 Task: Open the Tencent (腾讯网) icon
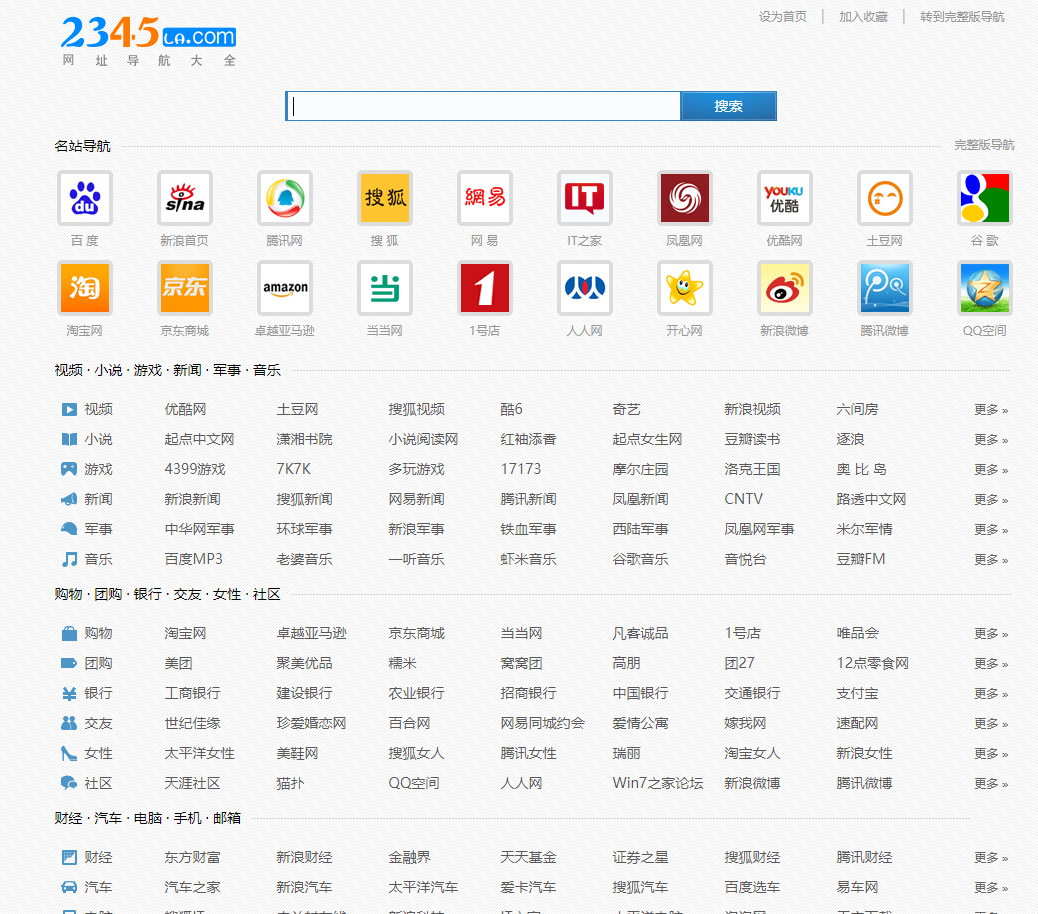(285, 198)
